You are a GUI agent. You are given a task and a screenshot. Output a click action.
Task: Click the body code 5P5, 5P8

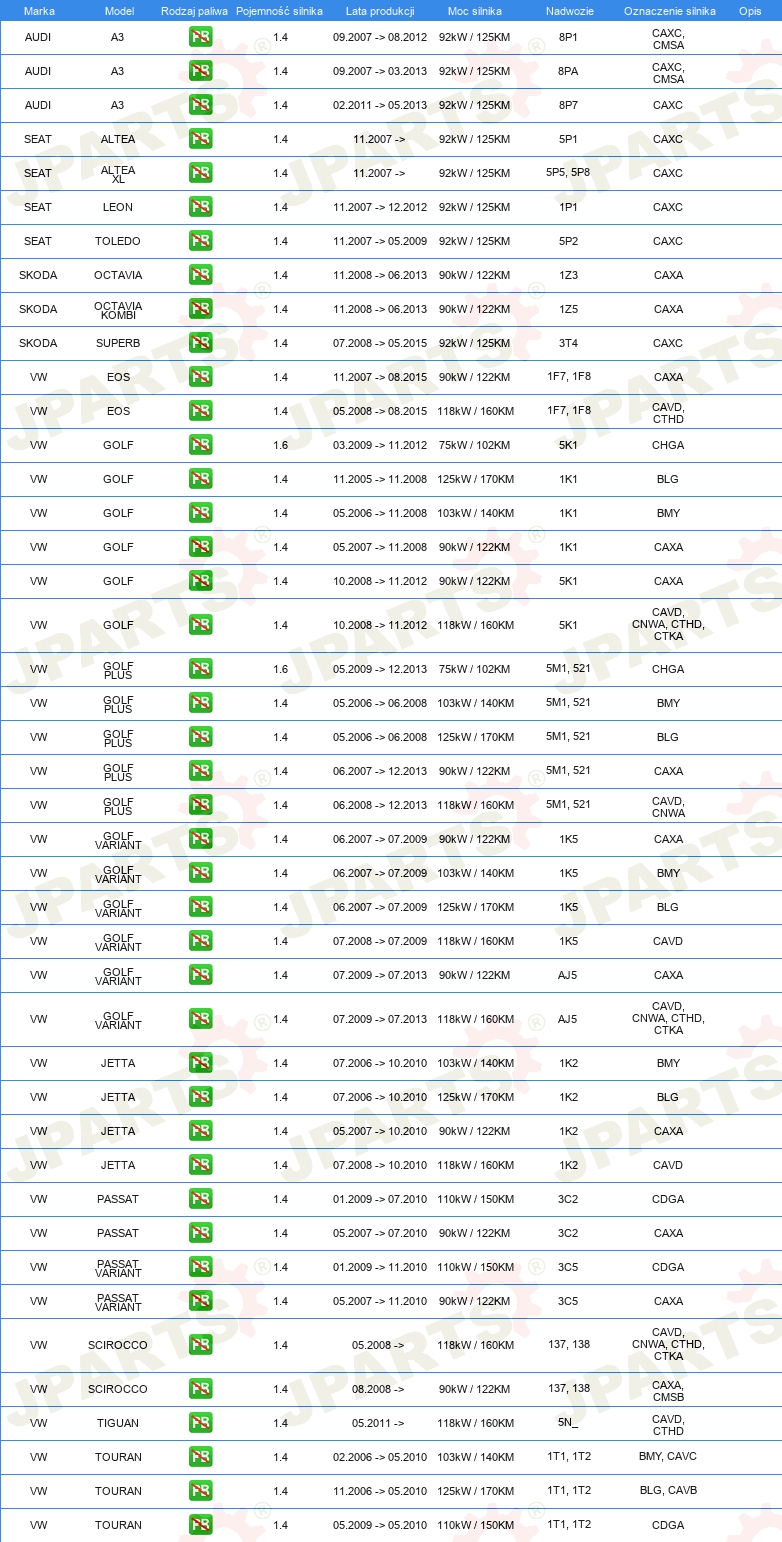pos(568,172)
